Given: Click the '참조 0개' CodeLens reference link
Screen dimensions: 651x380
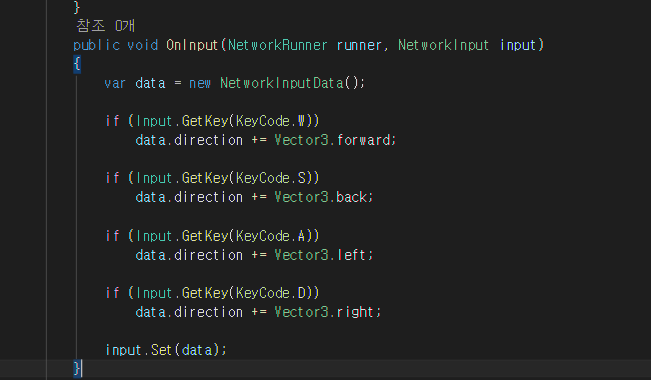Looking at the screenshot, I should click(x=105, y=26).
